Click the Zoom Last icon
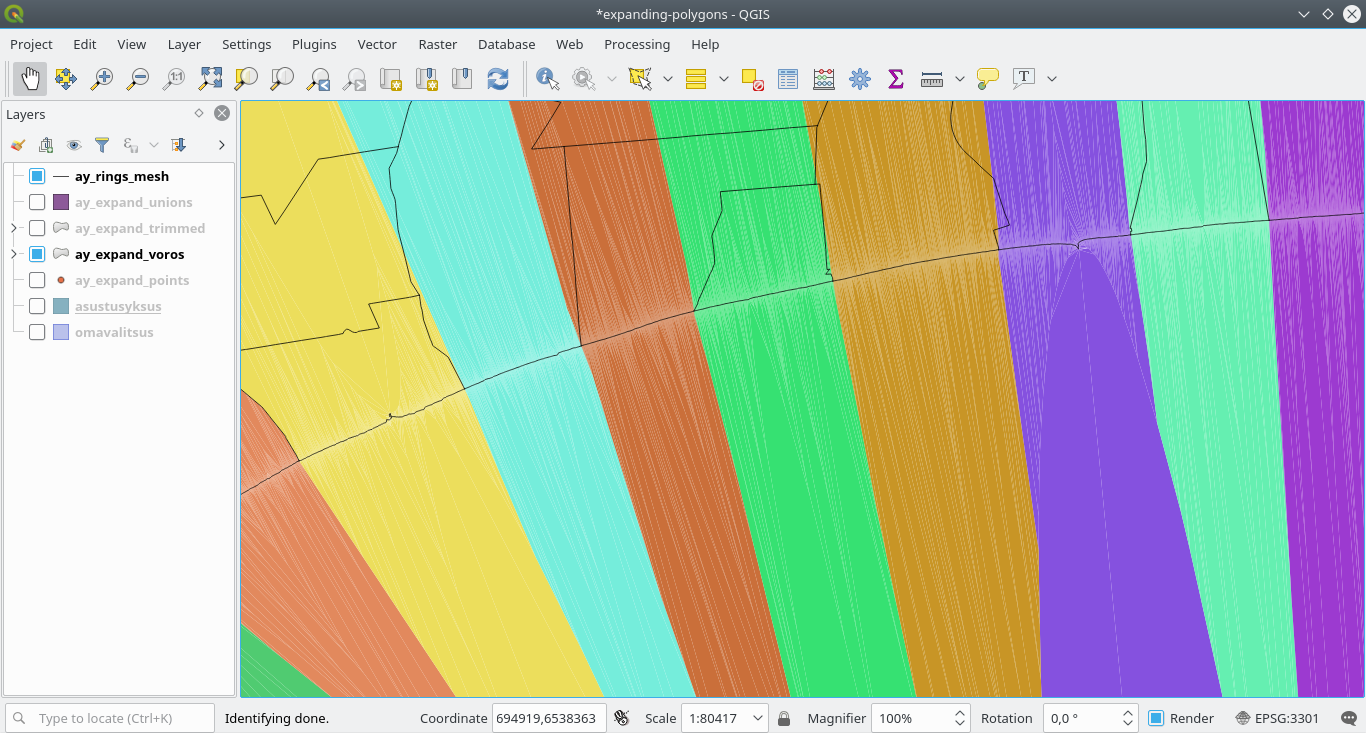Image resolution: width=1366 pixels, height=733 pixels. click(x=318, y=78)
